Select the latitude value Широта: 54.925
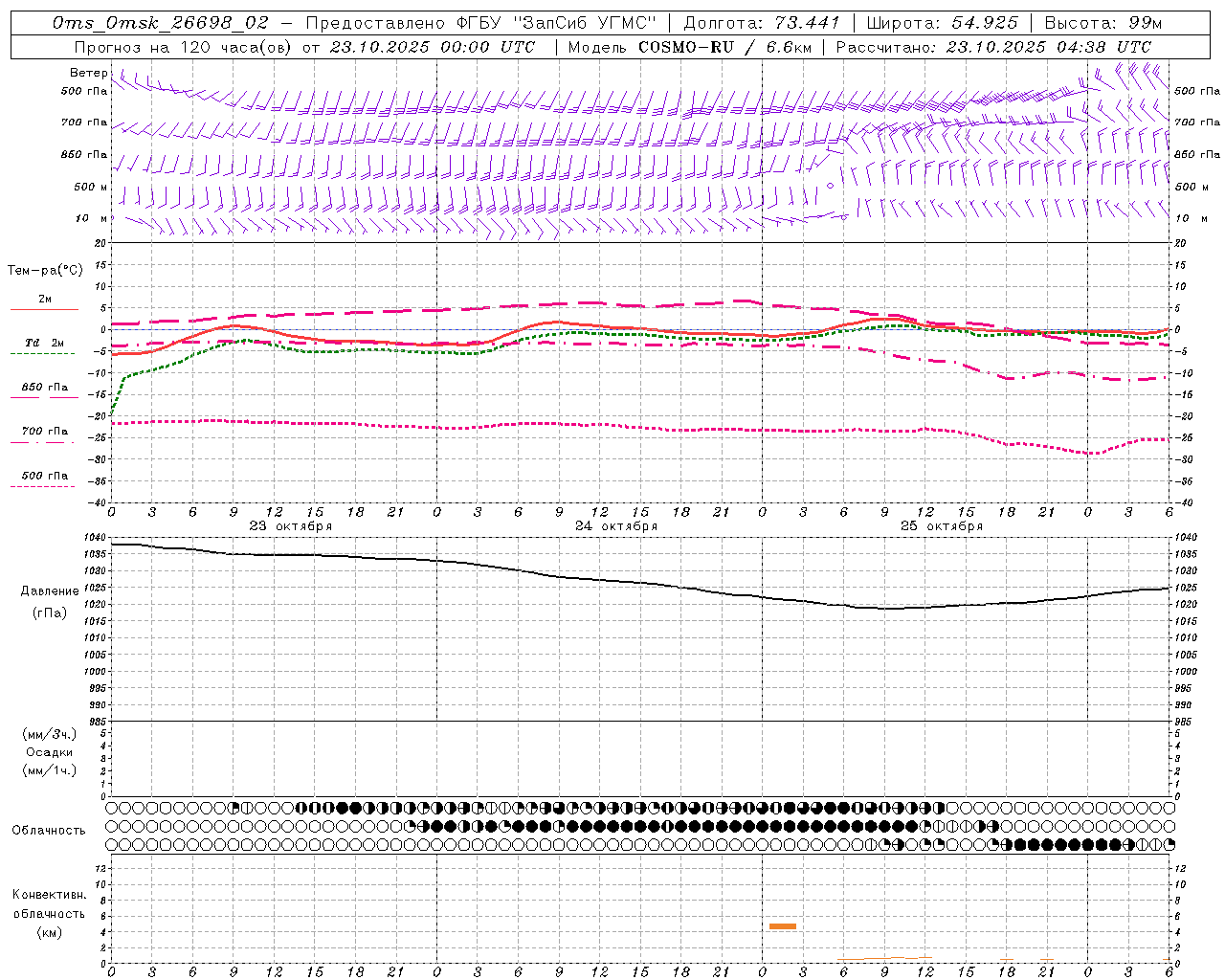1225x980 pixels. [x=942, y=23]
